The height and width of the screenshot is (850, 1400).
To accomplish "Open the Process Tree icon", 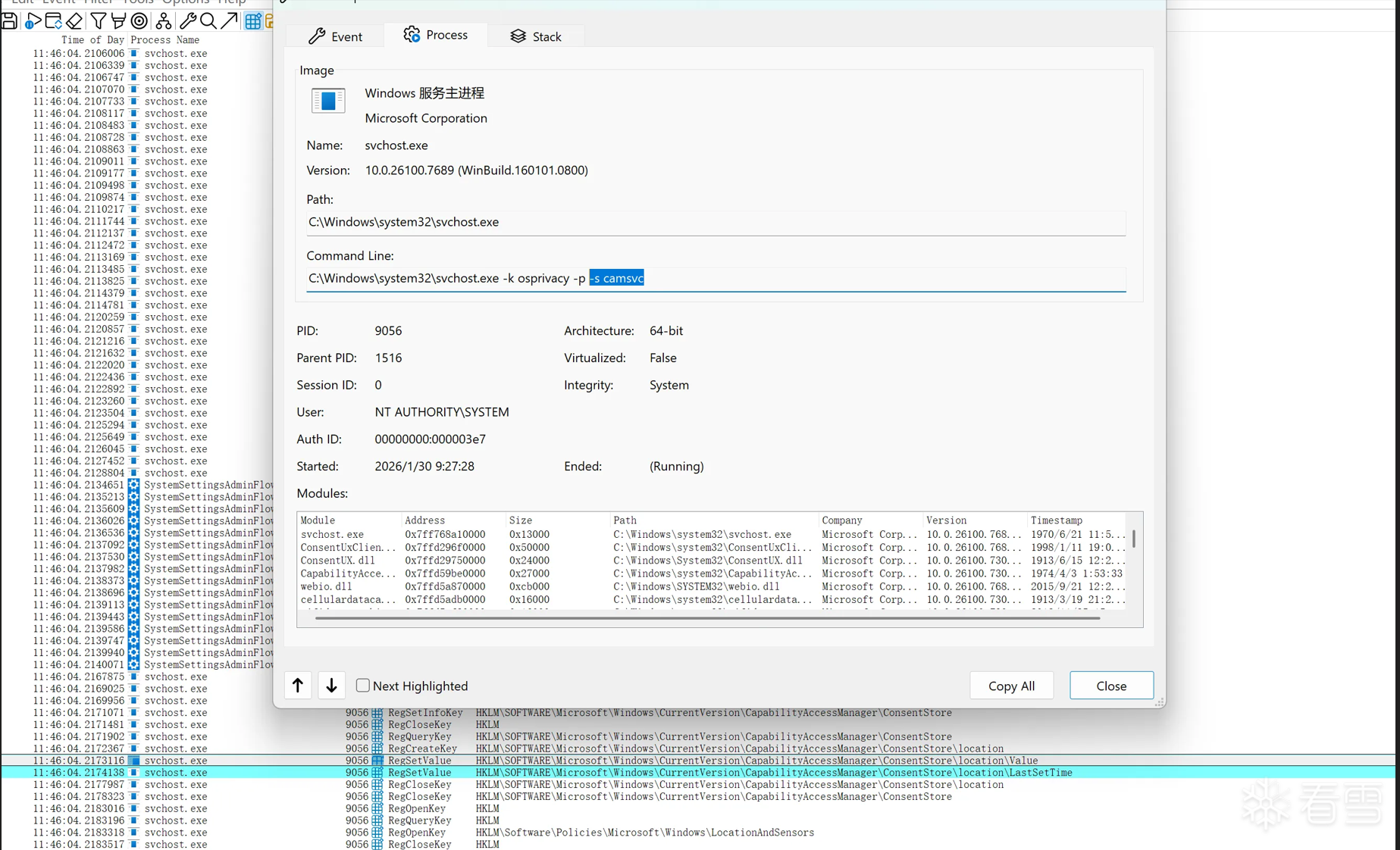I will (163, 21).
